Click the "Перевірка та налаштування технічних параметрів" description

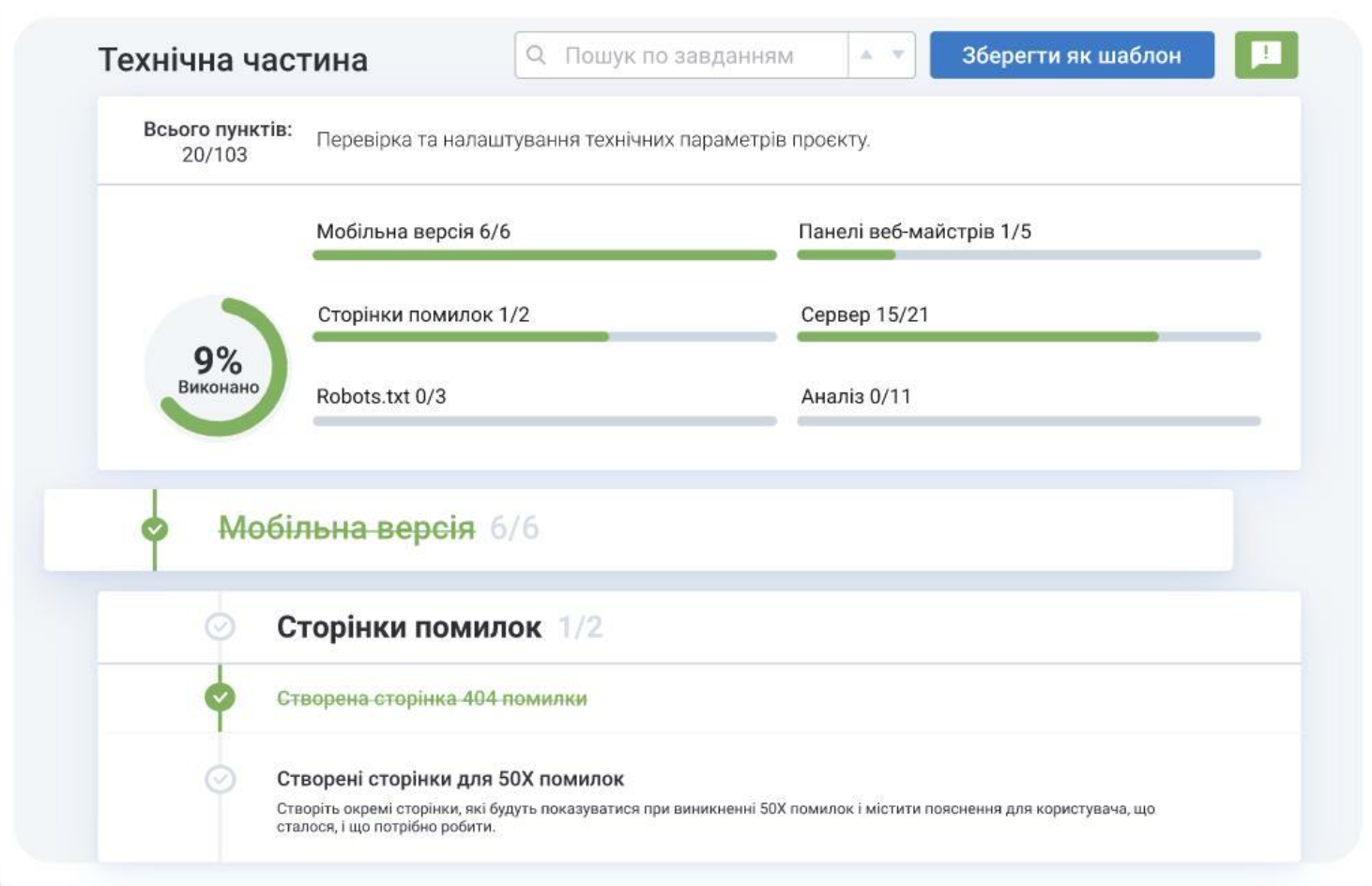tap(593, 140)
